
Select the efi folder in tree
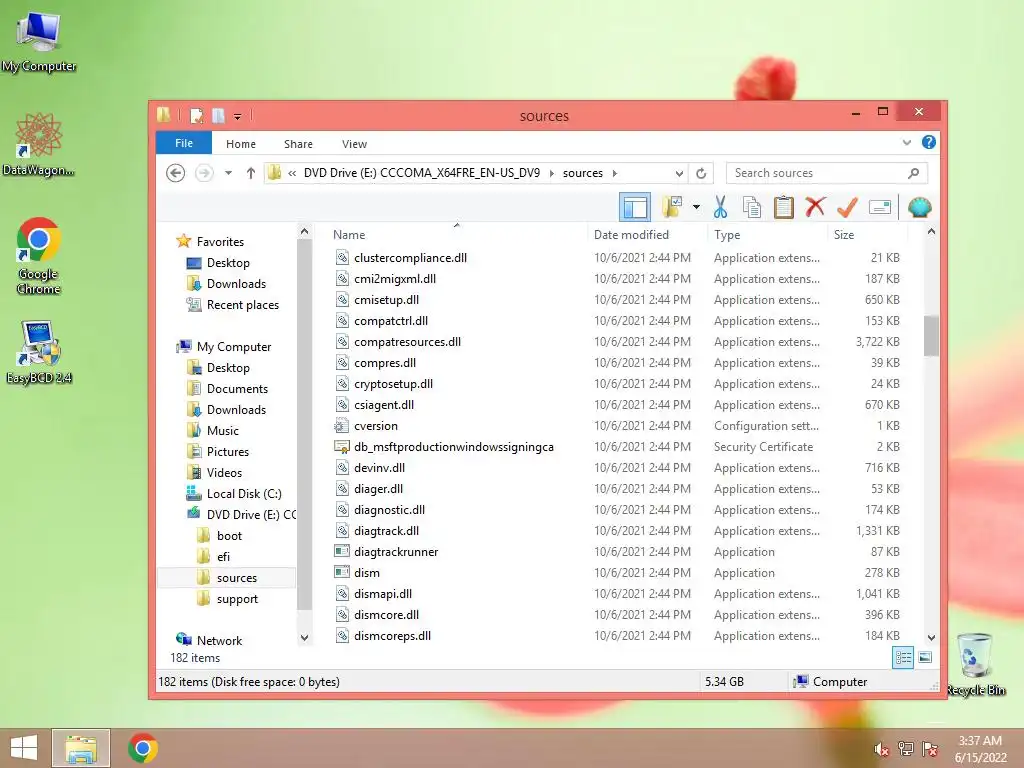(223, 557)
